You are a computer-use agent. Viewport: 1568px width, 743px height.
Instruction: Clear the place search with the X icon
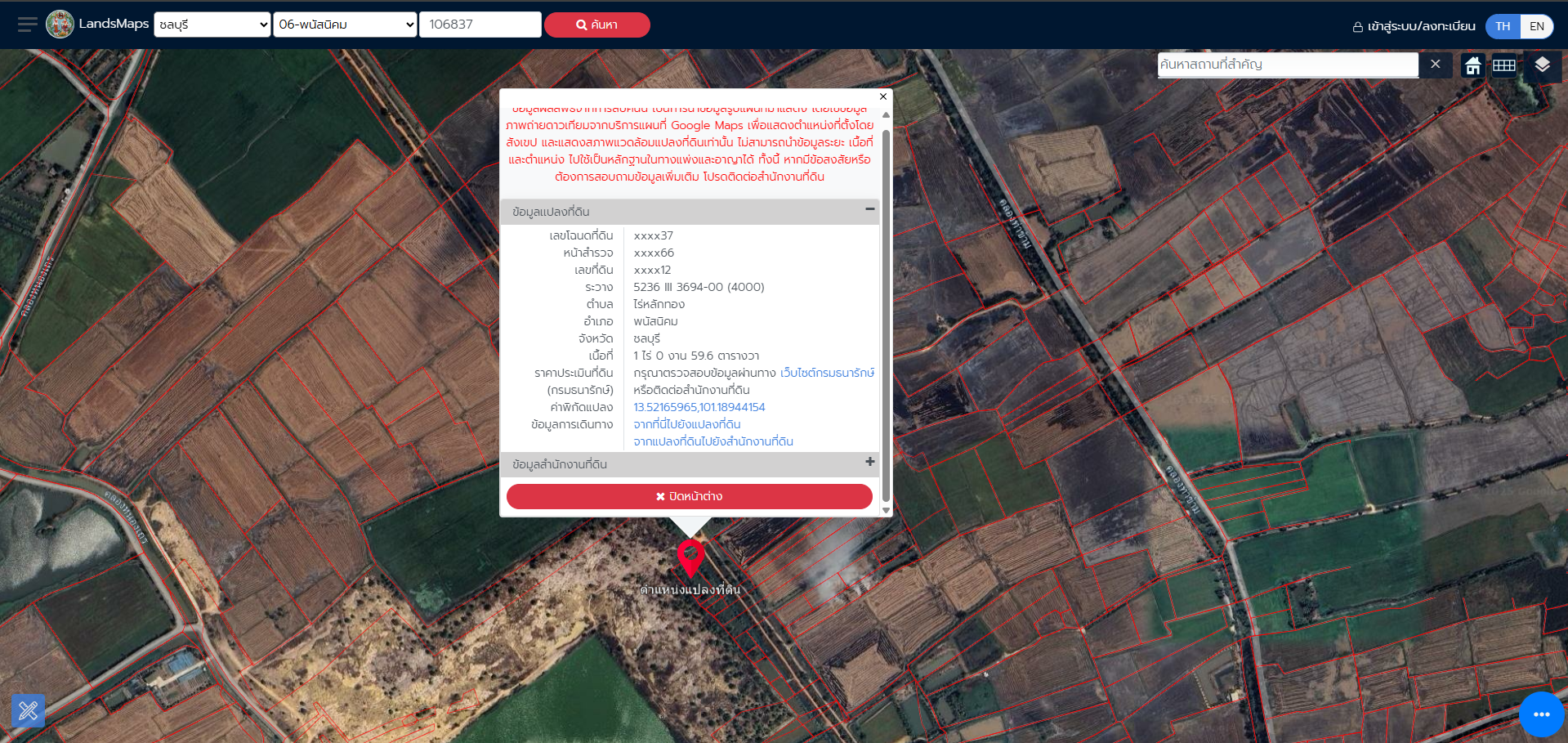[1435, 64]
